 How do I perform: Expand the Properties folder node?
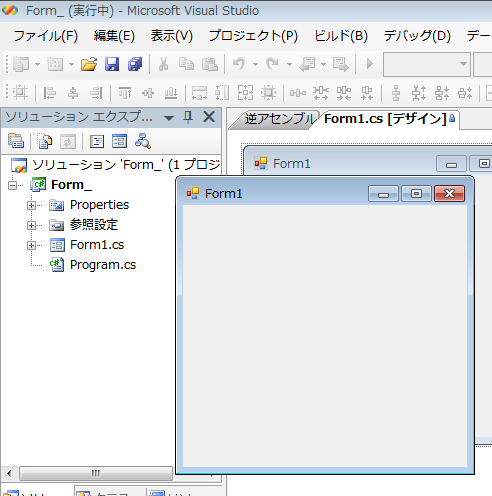pyautogui.click(x=31, y=205)
